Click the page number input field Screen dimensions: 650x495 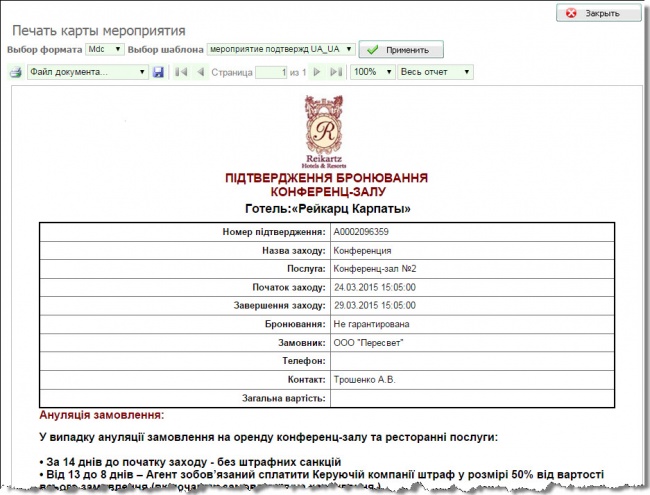coord(270,73)
